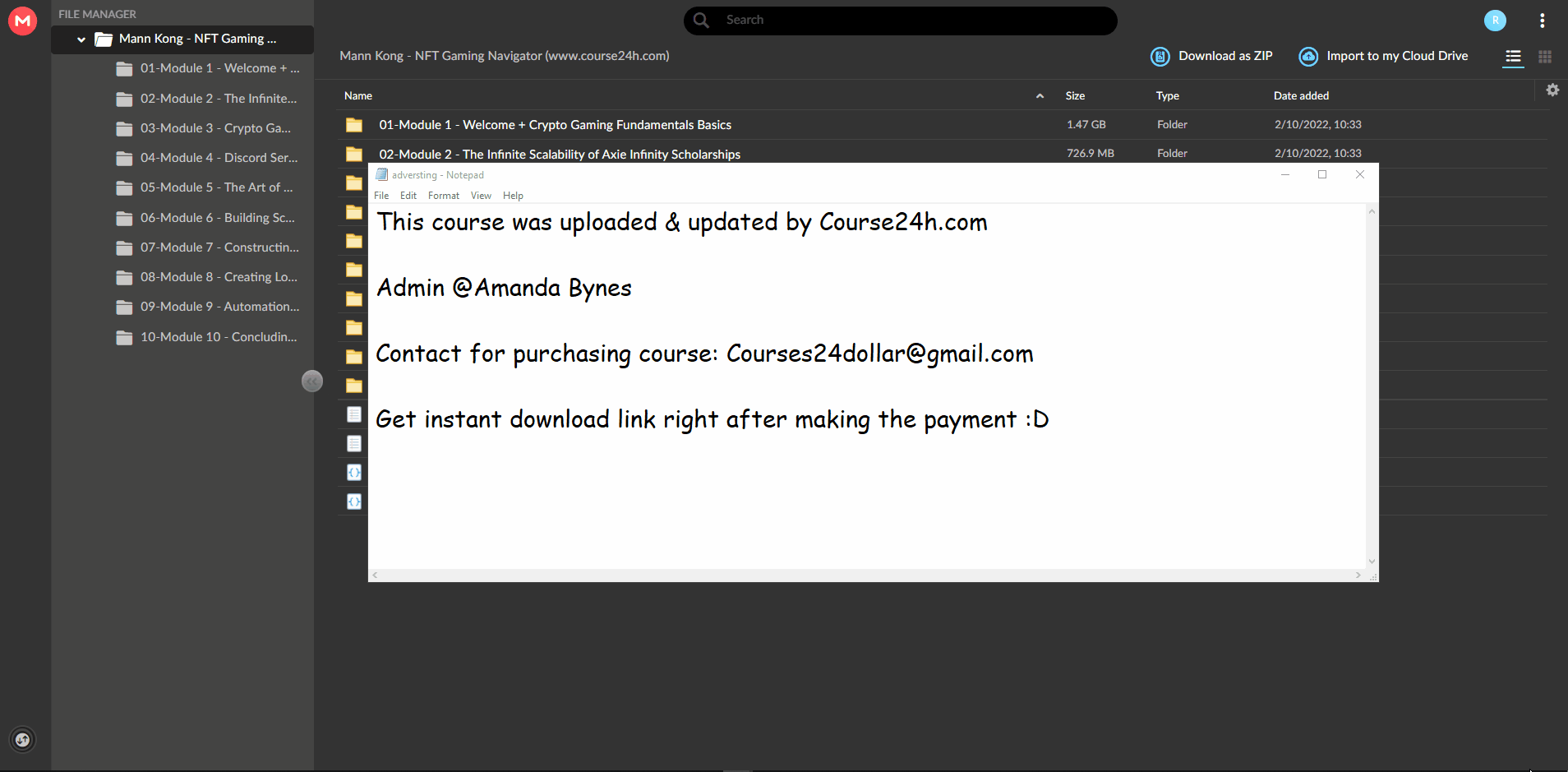Screen dimensions: 1568x772
Task: Open 02-Module 2 - The Infinite Scalability row
Action: 943,153
